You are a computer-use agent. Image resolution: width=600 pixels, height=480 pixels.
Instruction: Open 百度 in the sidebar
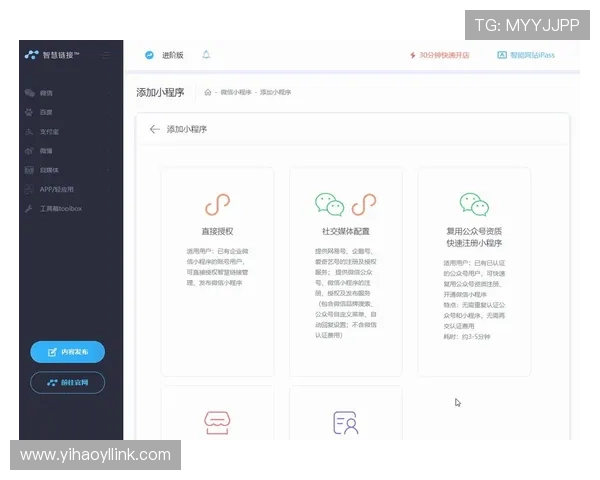click(x=46, y=112)
